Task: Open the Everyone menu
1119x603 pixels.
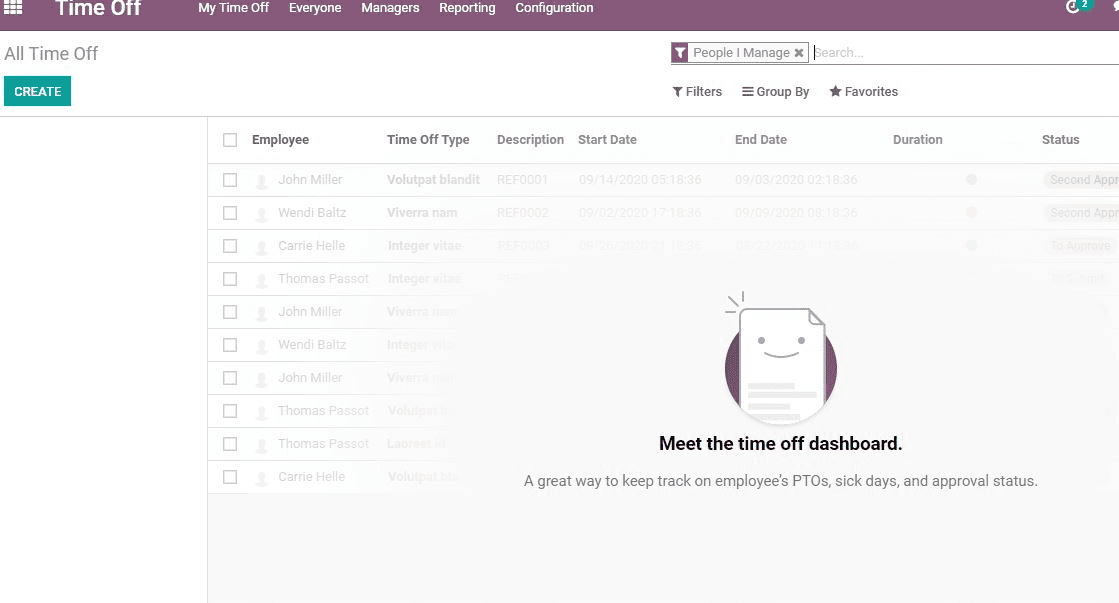Action: (315, 8)
